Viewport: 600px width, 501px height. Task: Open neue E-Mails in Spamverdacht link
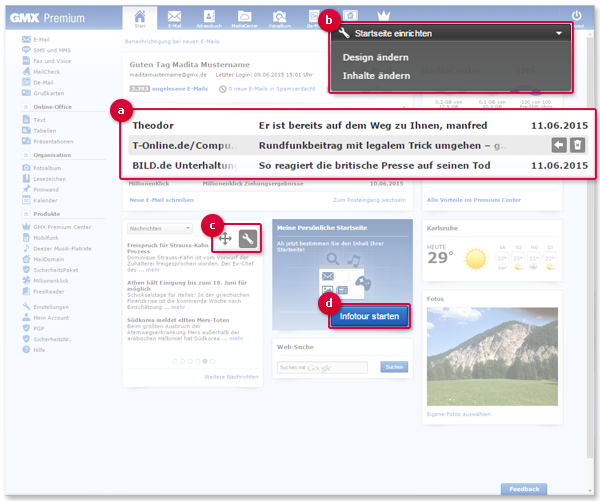pyautogui.click(x=272, y=89)
